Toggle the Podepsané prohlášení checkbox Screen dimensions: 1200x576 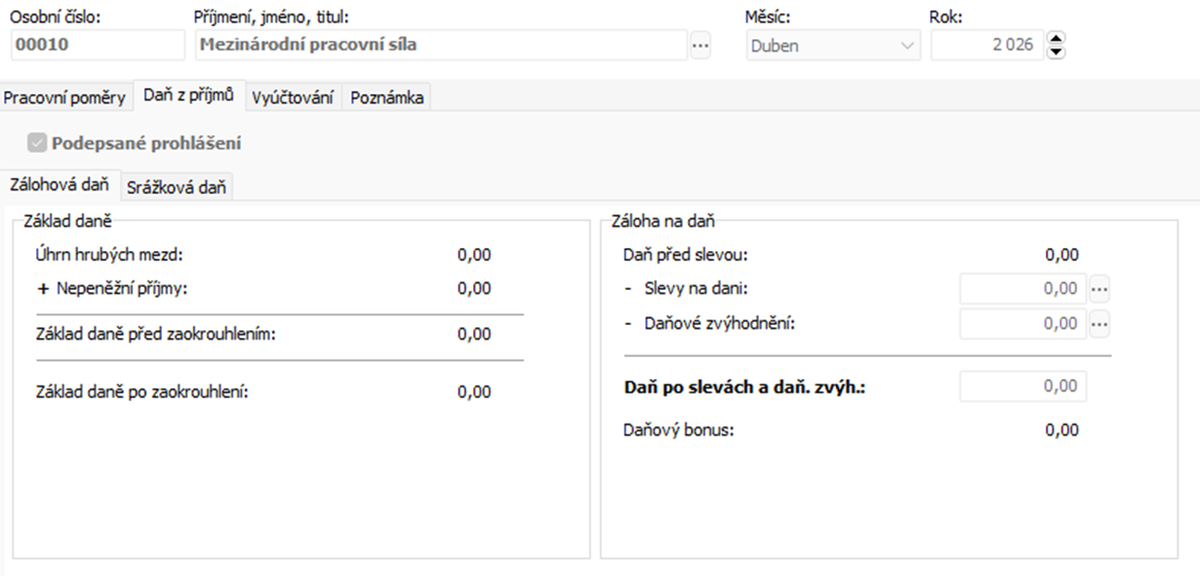[38, 143]
